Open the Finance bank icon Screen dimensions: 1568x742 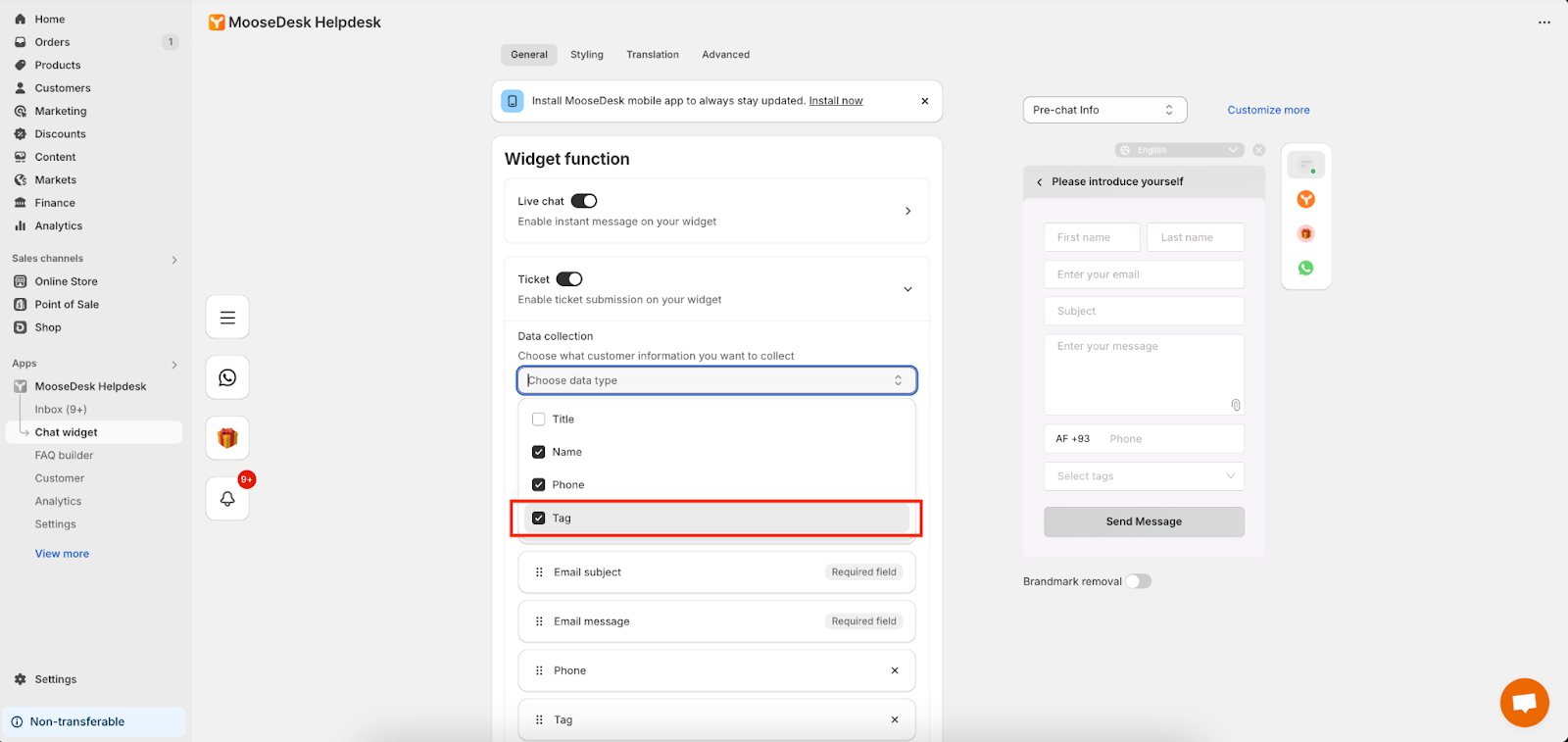click(x=21, y=203)
